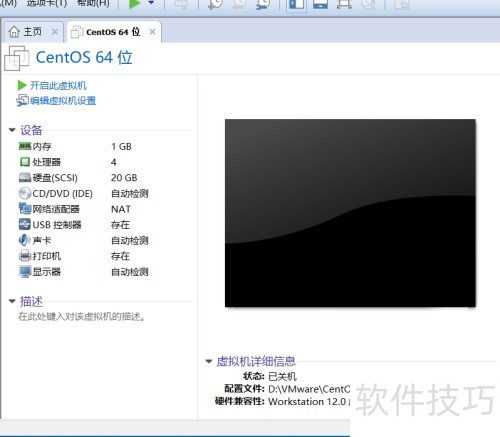Click the large VM icon beside the title

point(17,58)
